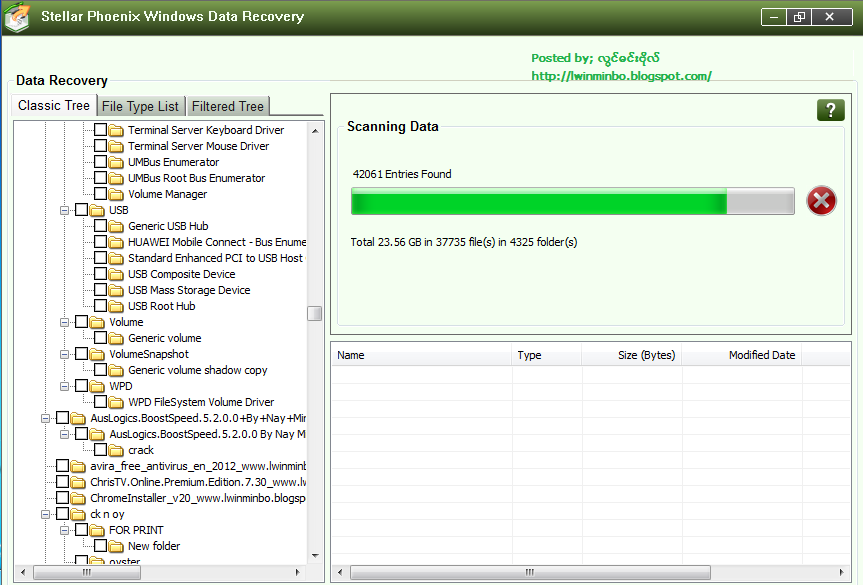Switch to the Filtered Tree tab
This screenshot has height=585, width=863.
click(228, 106)
